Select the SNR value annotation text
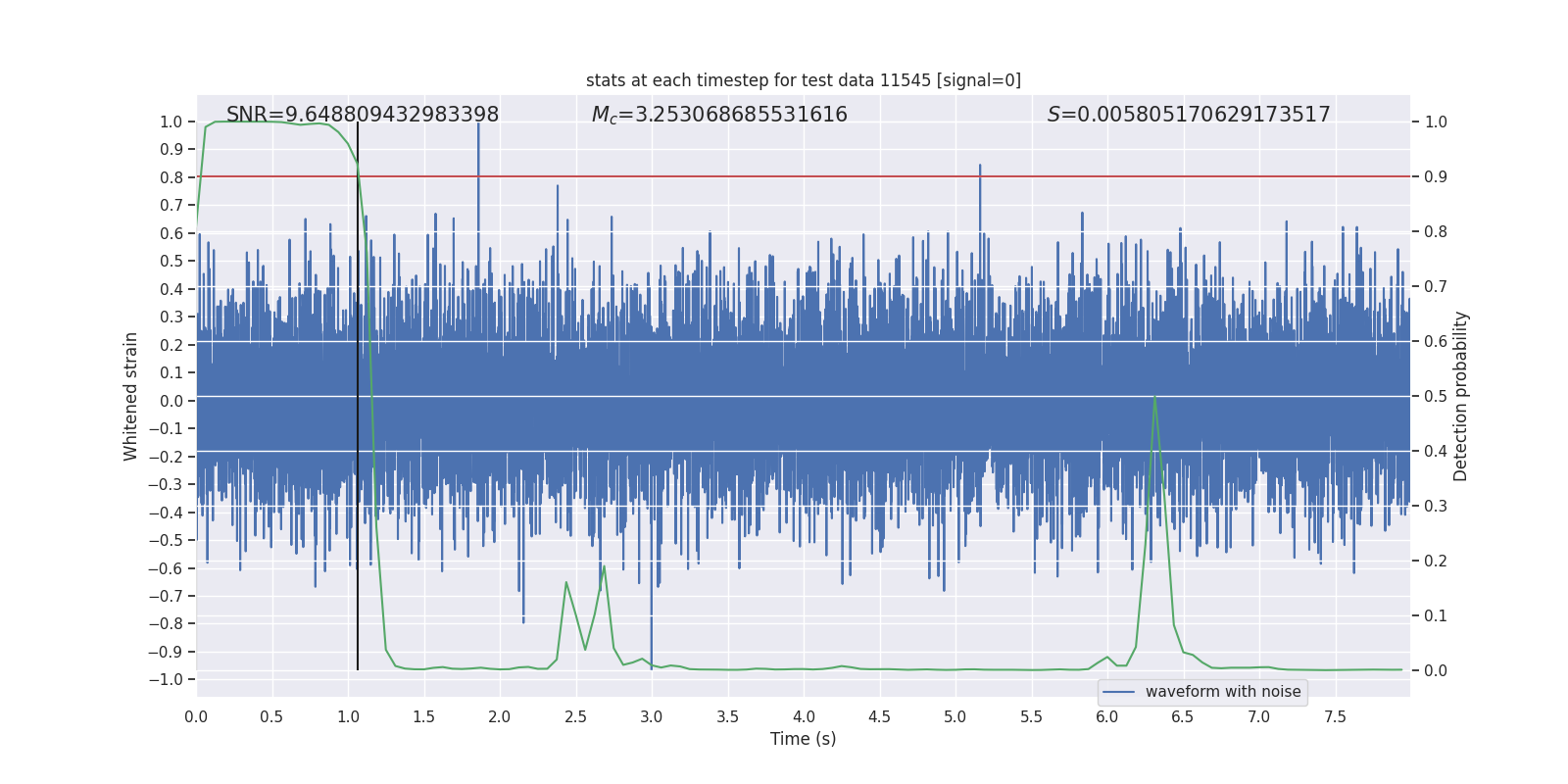The width and height of the screenshot is (1568, 784). pyautogui.click(x=362, y=115)
